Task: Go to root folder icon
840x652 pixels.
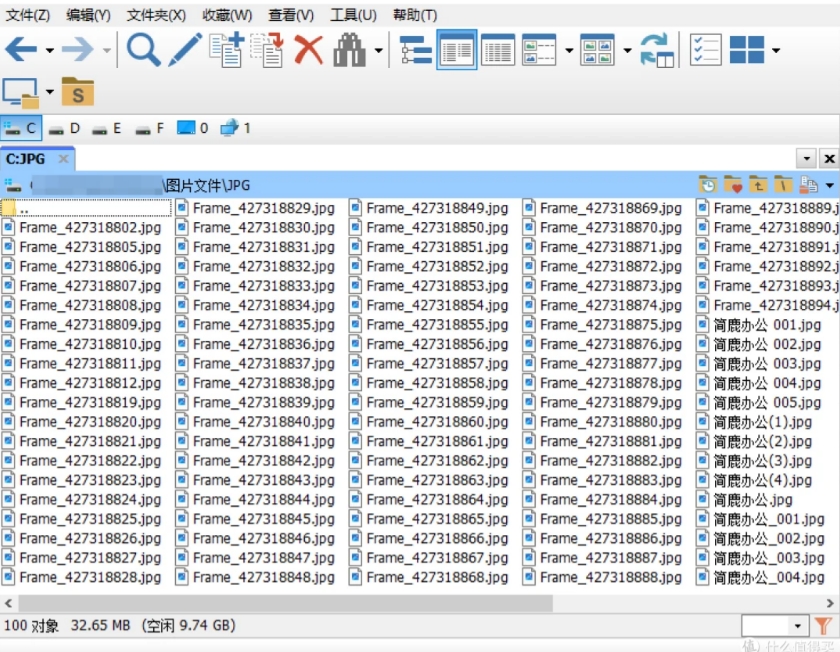Action: (x=783, y=185)
